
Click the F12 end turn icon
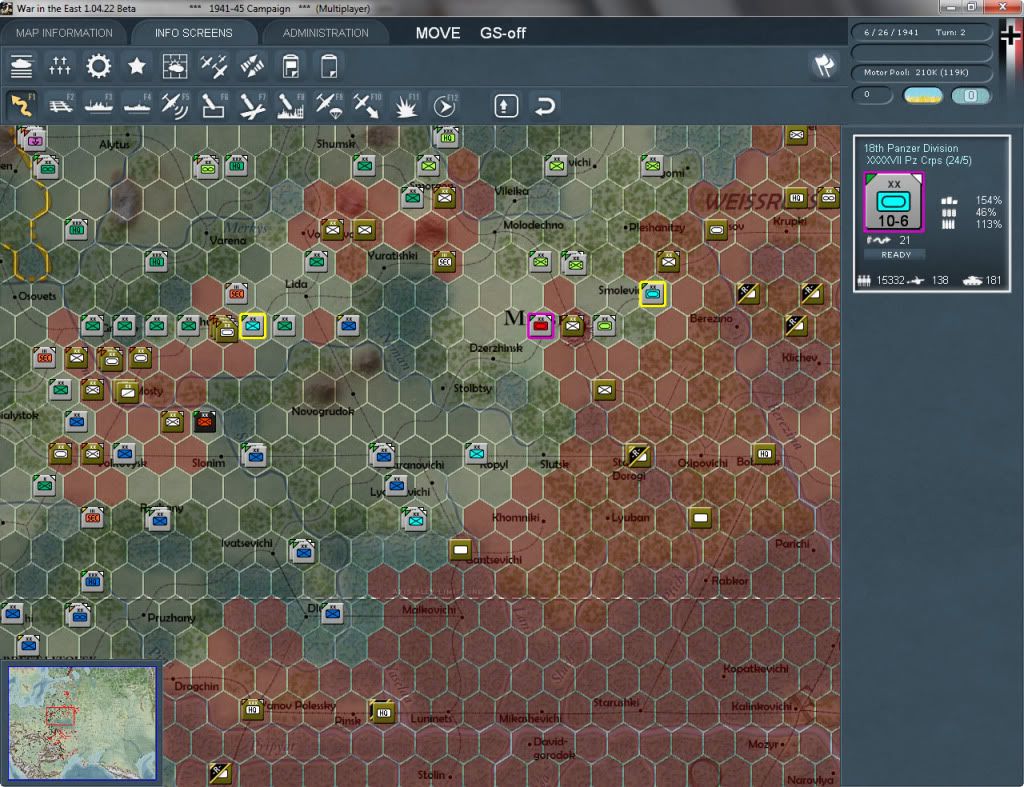pyautogui.click(x=445, y=106)
